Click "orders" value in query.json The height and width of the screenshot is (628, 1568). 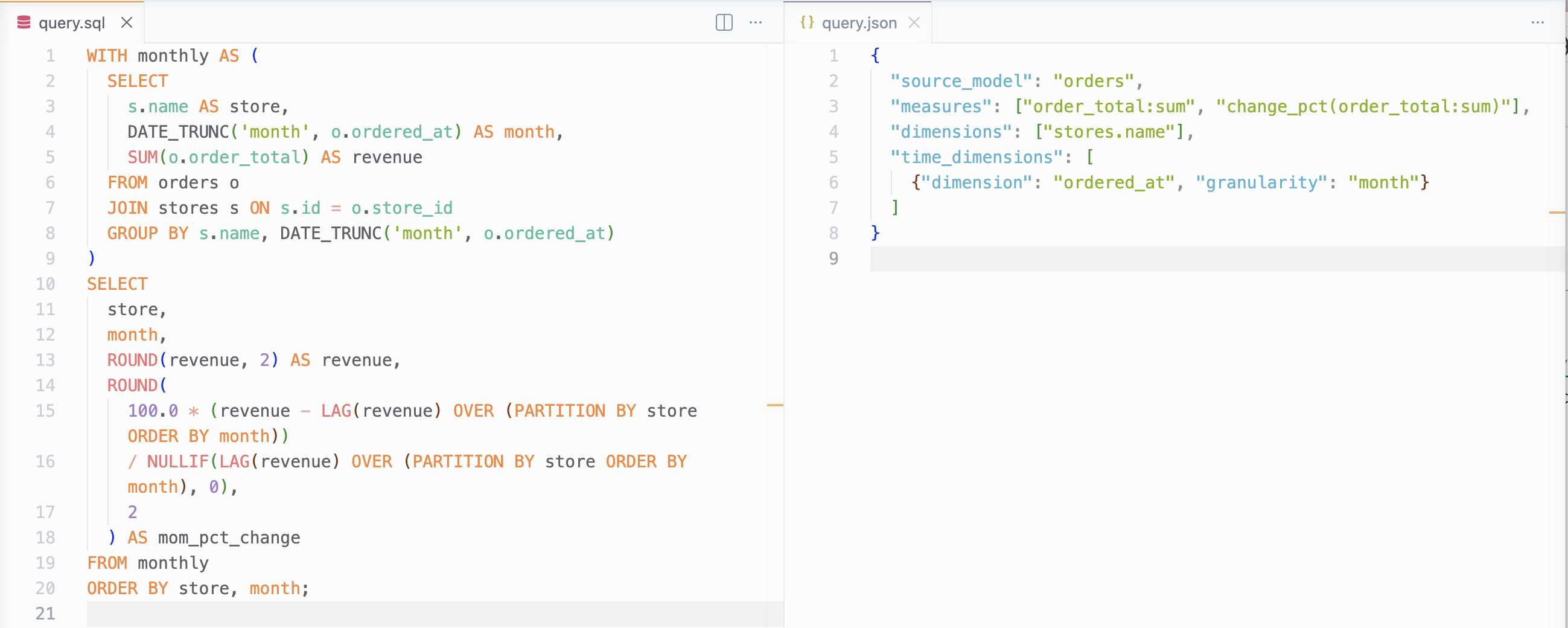[1094, 81]
